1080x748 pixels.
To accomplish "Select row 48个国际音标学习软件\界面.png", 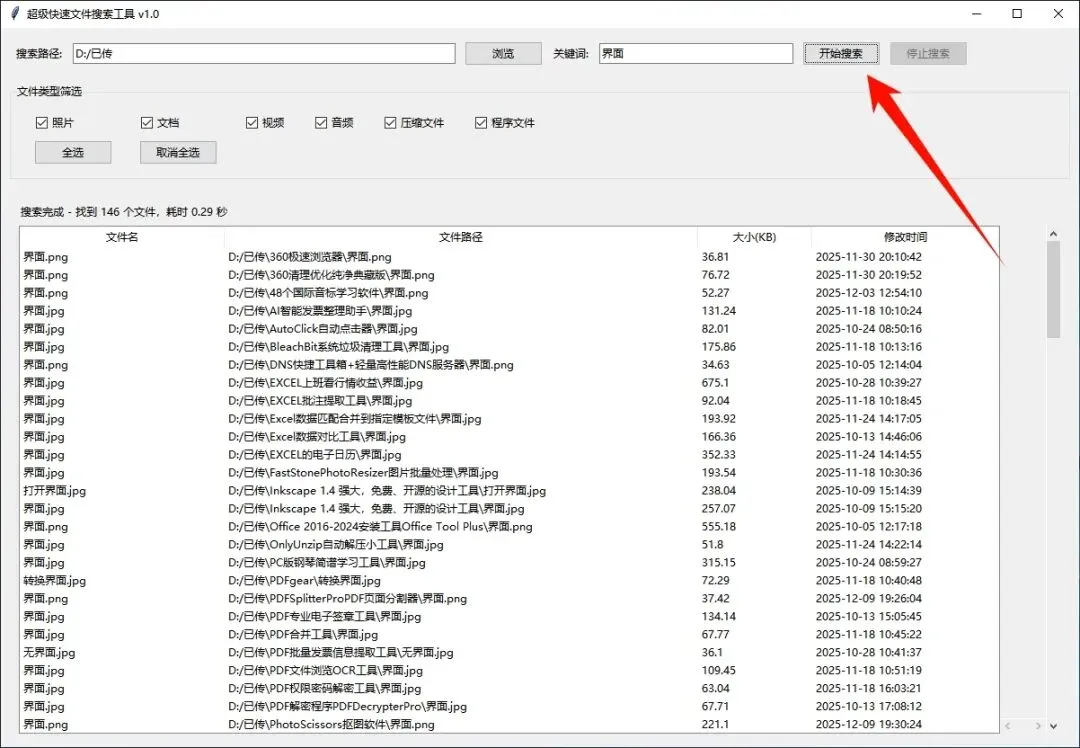I will pos(510,293).
